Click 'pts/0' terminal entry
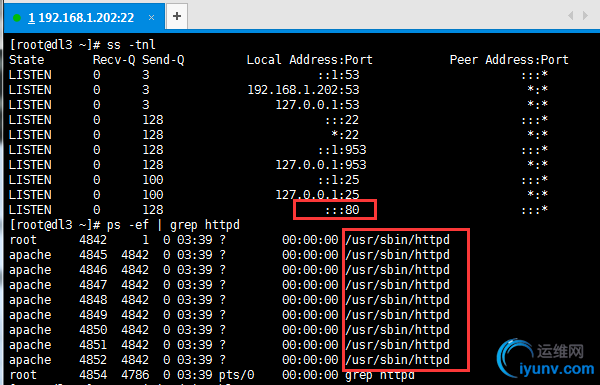Screen dimensions: 600x385 click(x=236, y=375)
